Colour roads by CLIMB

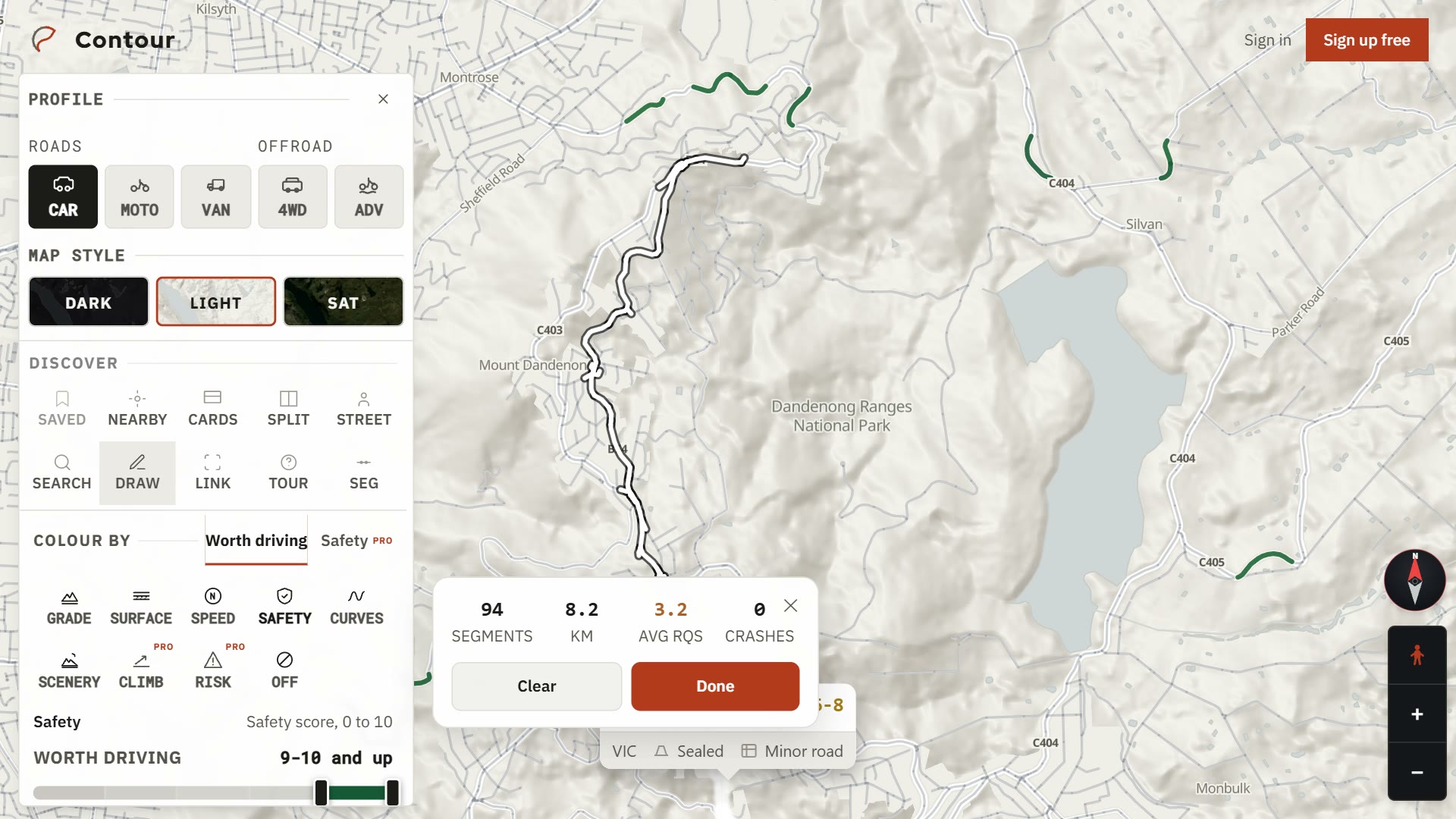coord(141,672)
